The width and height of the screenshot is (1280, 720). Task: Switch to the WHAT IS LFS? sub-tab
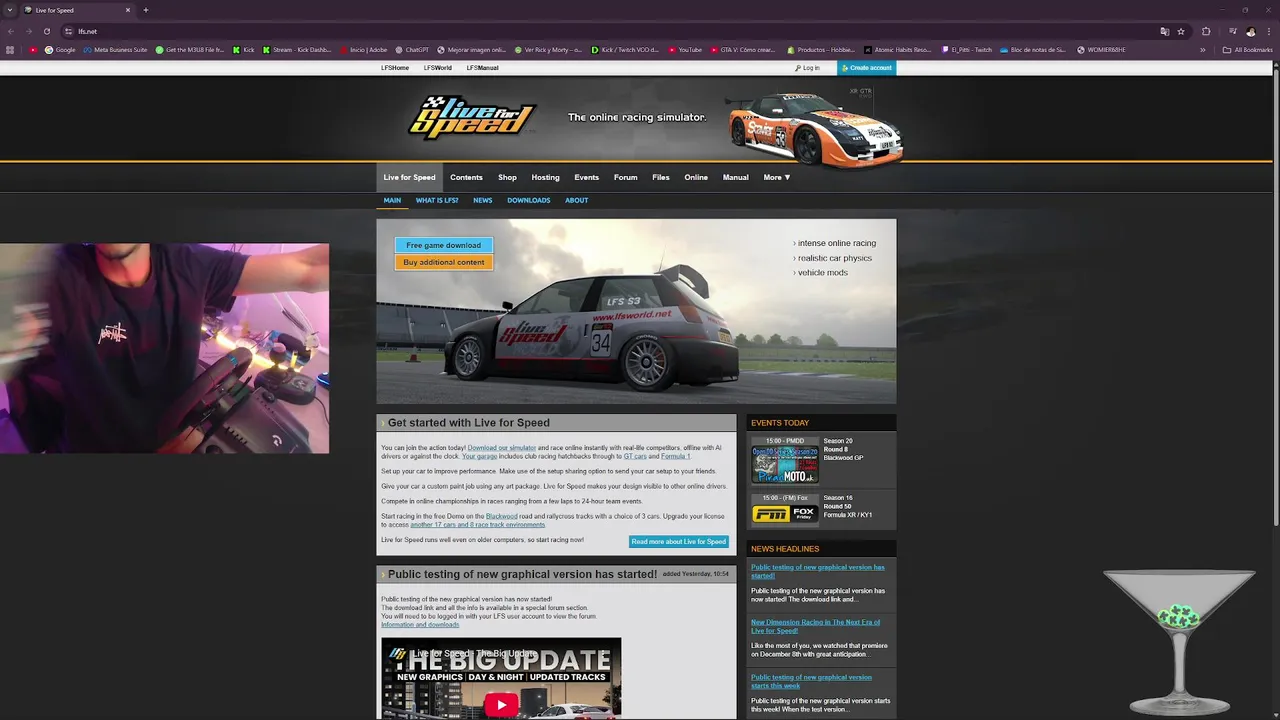pyautogui.click(x=437, y=200)
